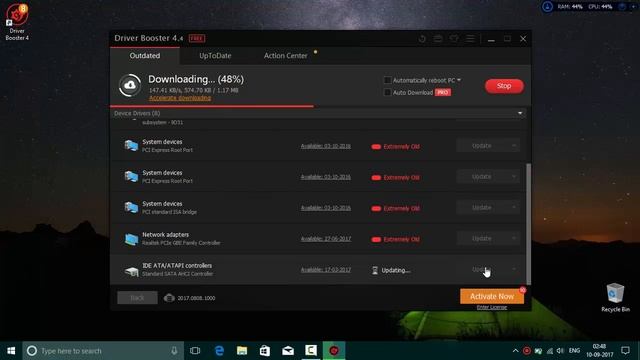Collapse the Device Drivers (8) section arrow
This screenshot has height=360, width=640.
520,113
